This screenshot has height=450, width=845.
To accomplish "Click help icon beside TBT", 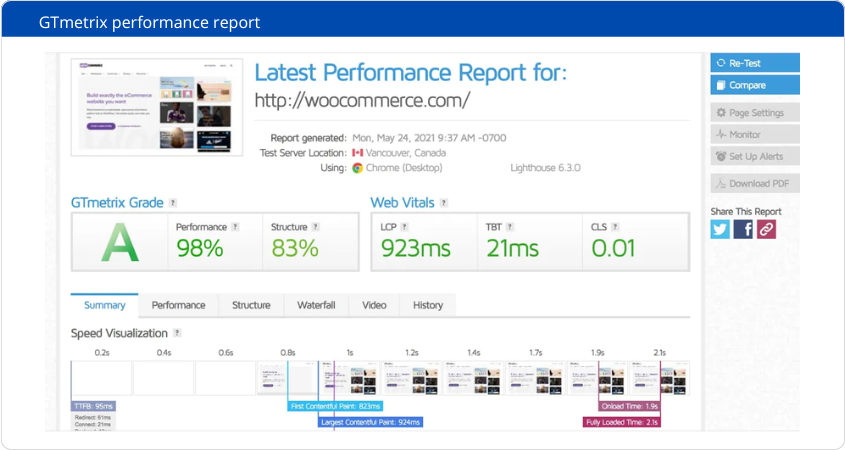I will point(510,227).
